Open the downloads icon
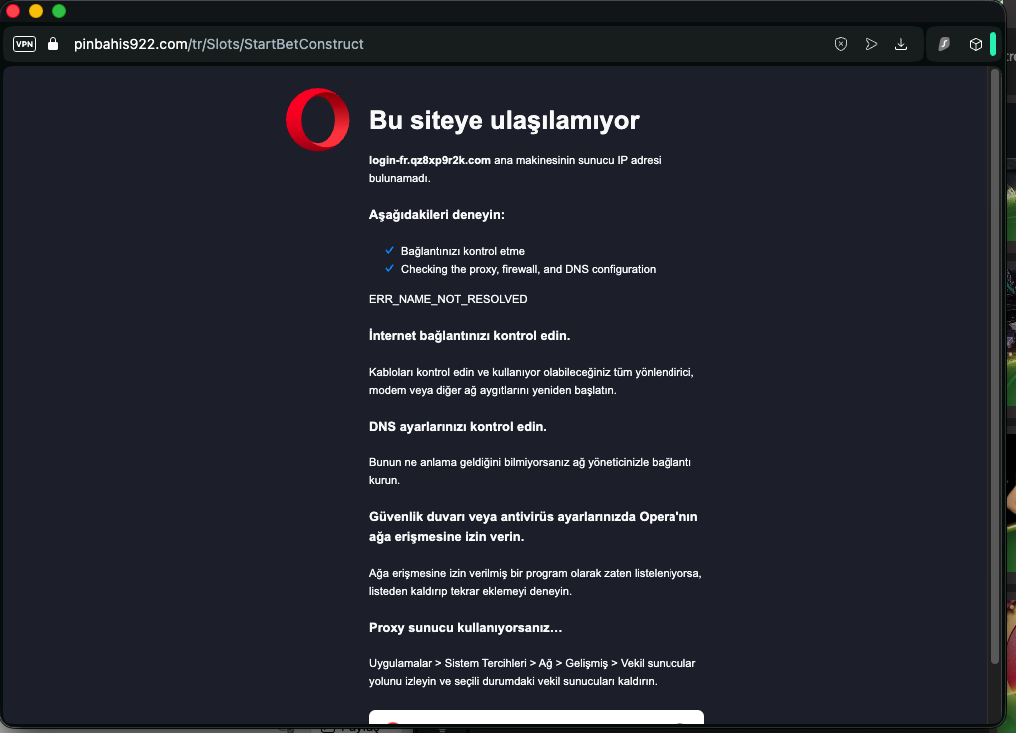Screen dimensions: 1016x733 point(901,44)
